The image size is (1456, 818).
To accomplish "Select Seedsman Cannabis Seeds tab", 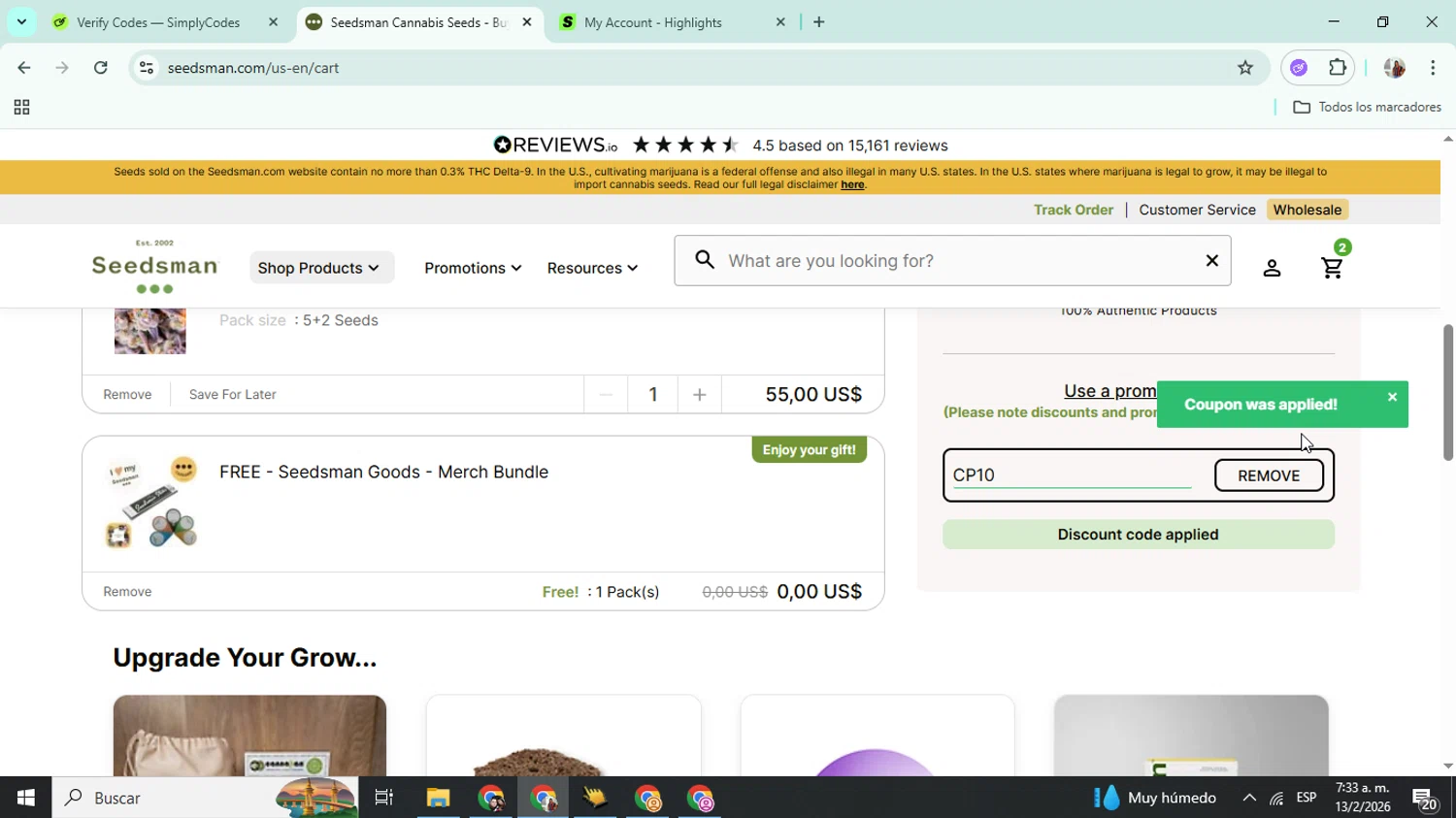I will (418, 22).
